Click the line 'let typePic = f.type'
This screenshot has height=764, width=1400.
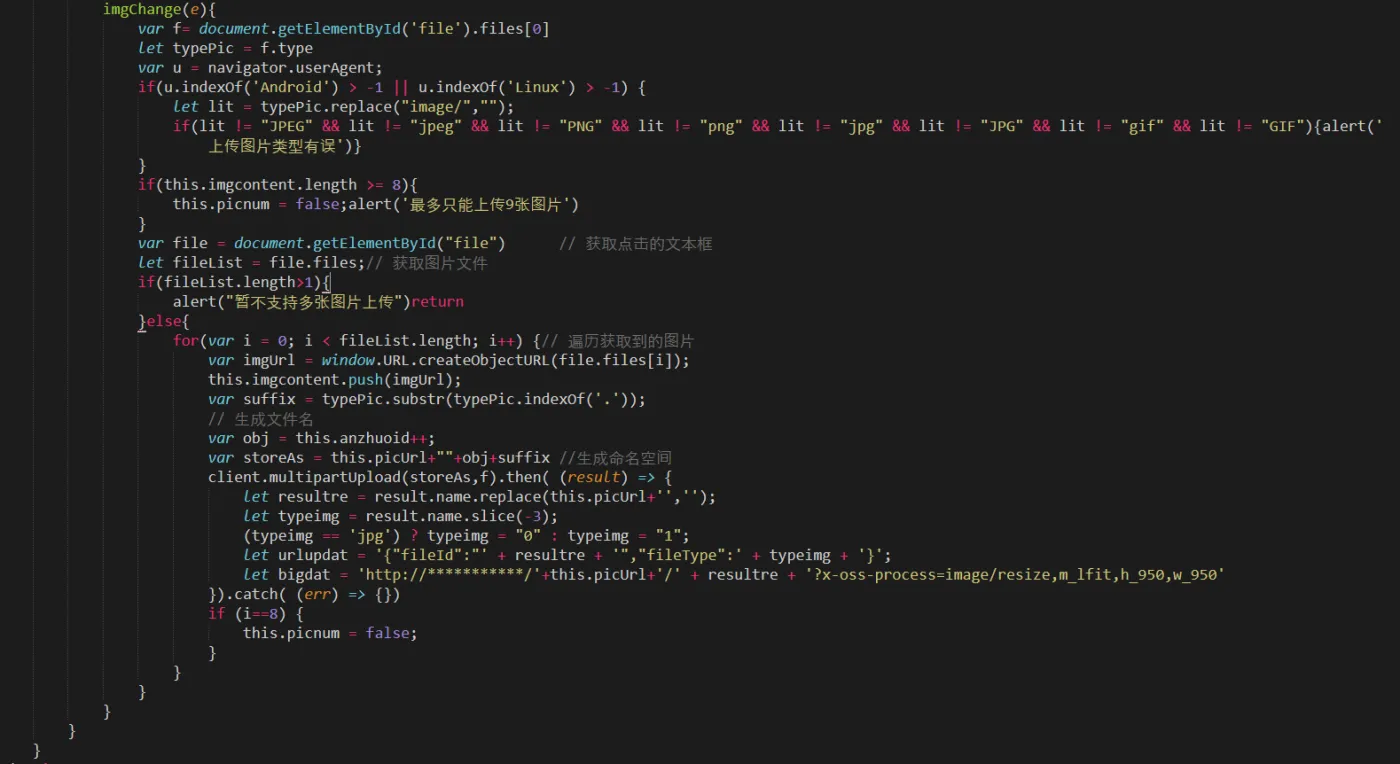coord(225,48)
